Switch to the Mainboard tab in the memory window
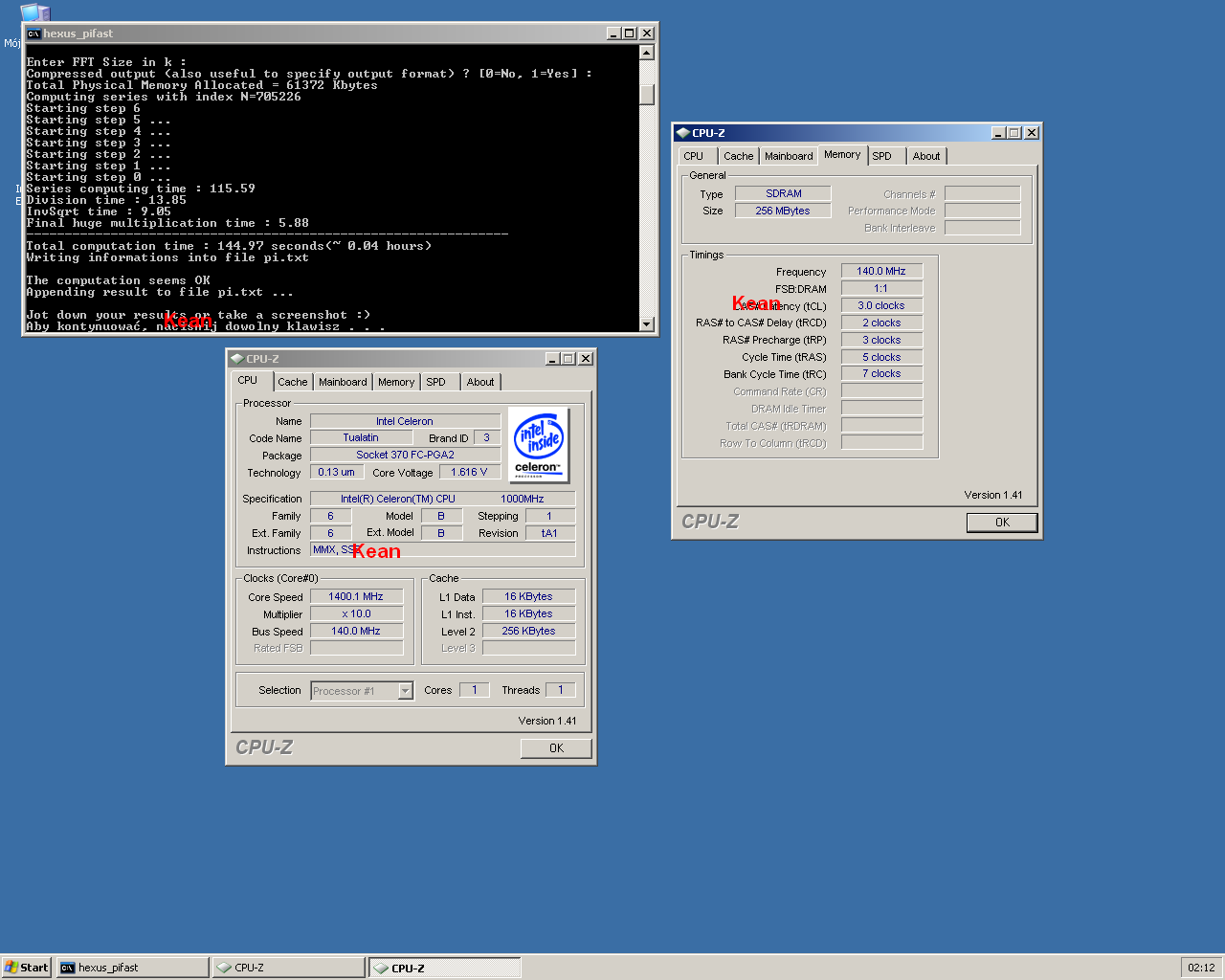 tap(789, 156)
